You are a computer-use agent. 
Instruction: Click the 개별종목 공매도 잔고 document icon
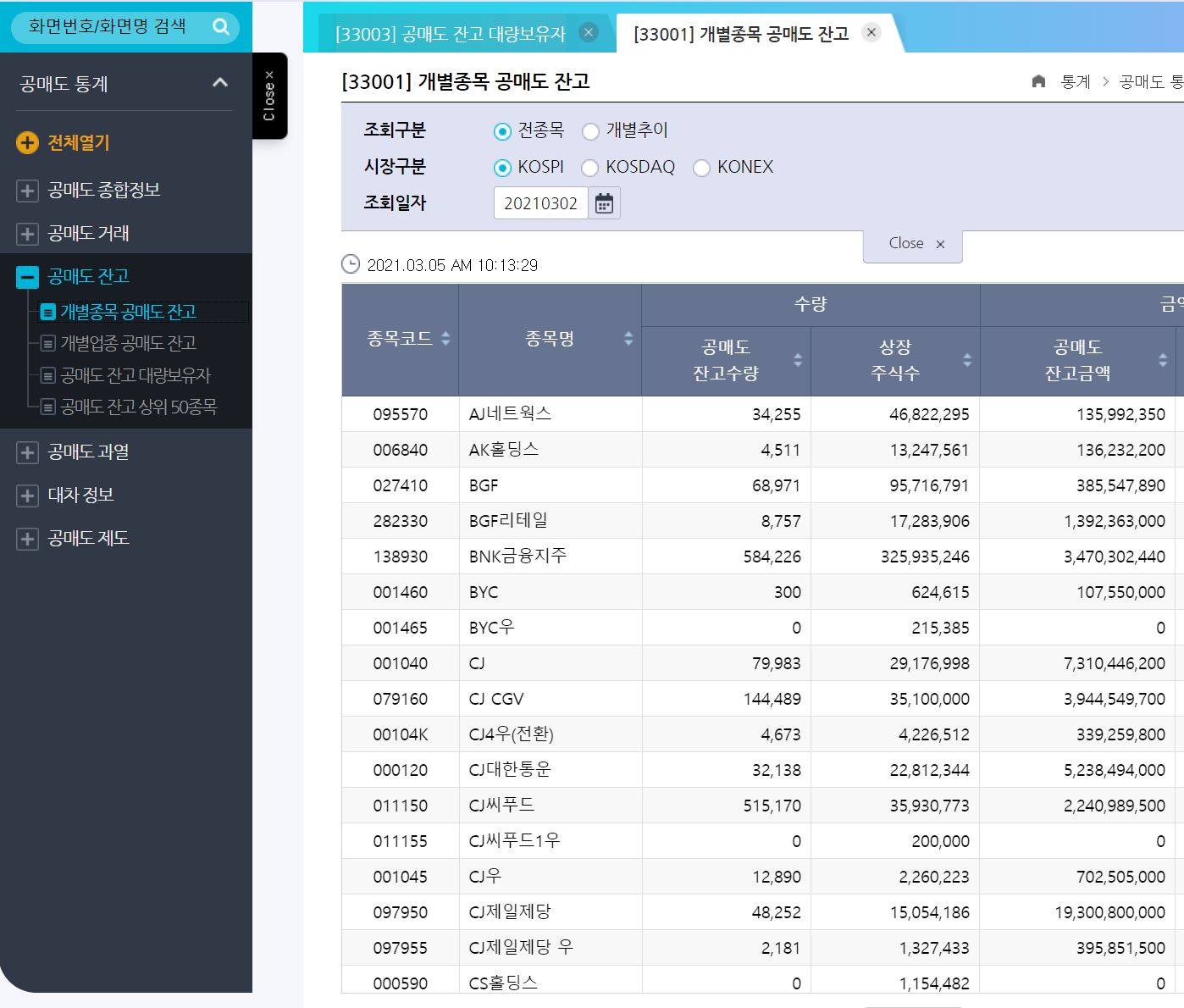pyautogui.click(x=48, y=313)
